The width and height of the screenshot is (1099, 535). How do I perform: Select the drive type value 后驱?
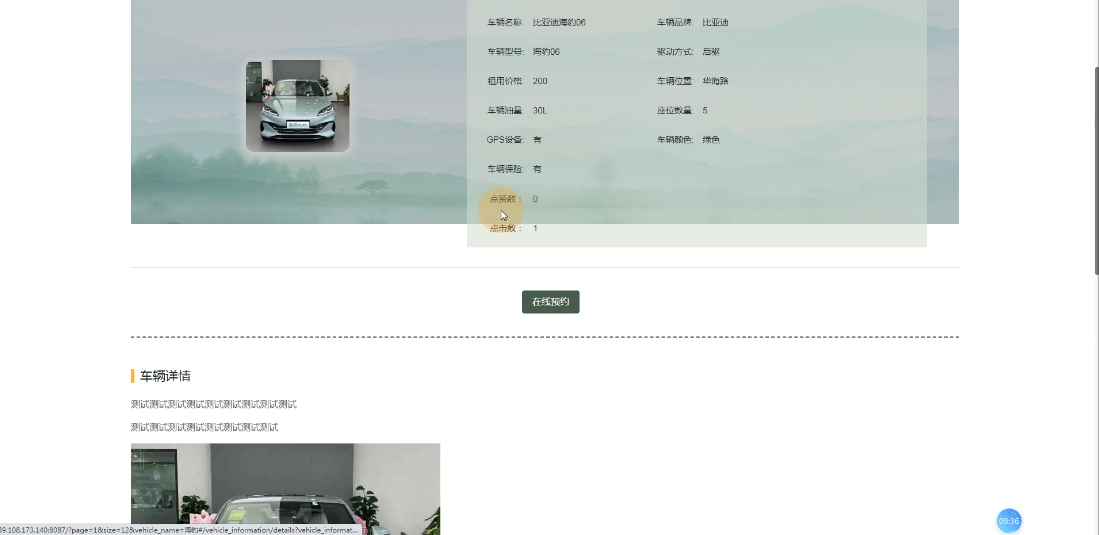point(711,52)
